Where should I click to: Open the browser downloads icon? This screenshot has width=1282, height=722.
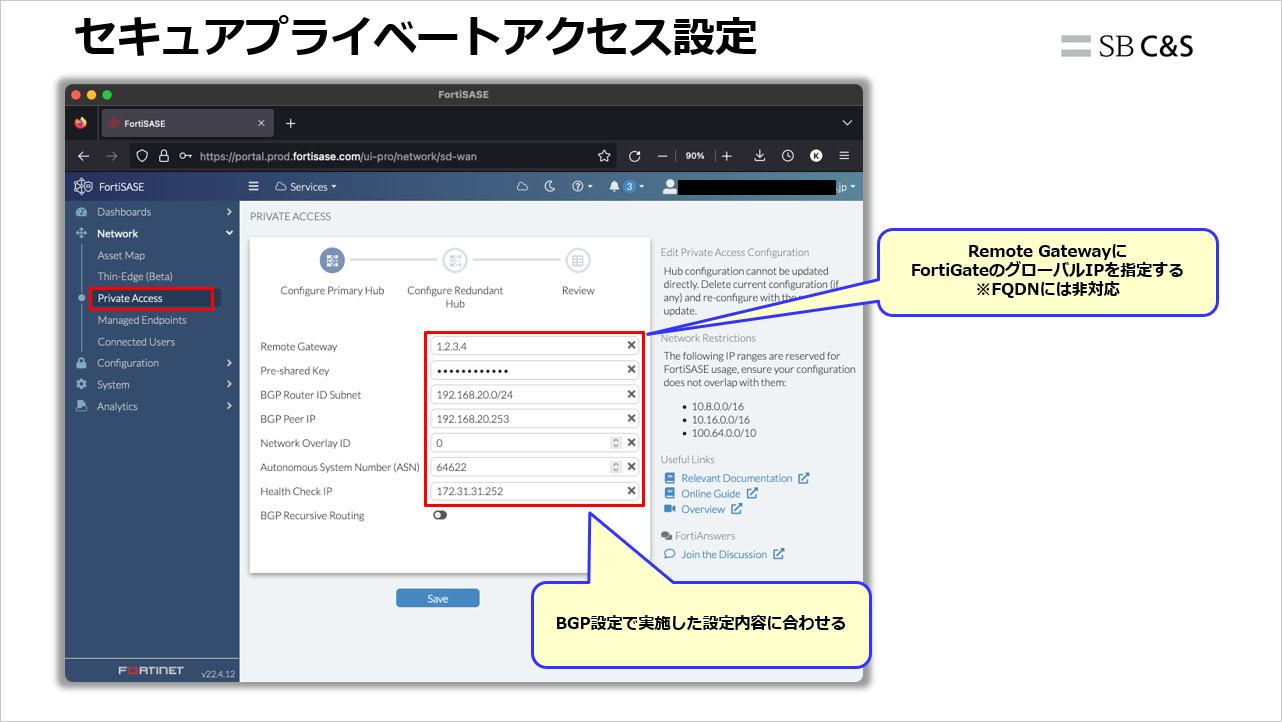pyautogui.click(x=760, y=156)
